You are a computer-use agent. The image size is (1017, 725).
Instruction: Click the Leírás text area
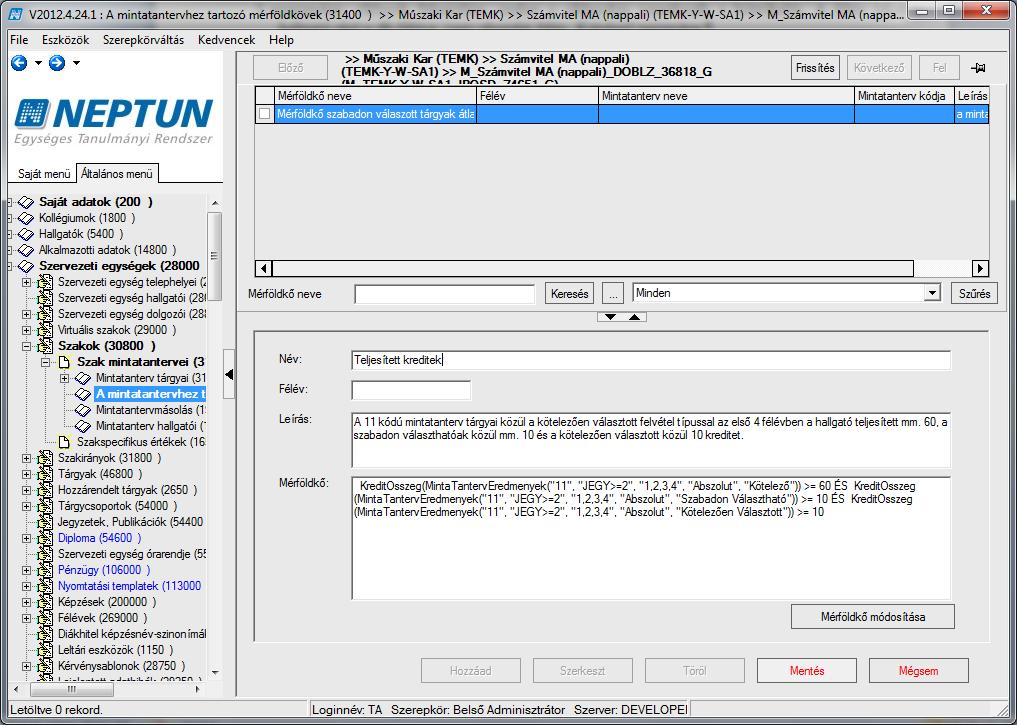[x=651, y=439]
